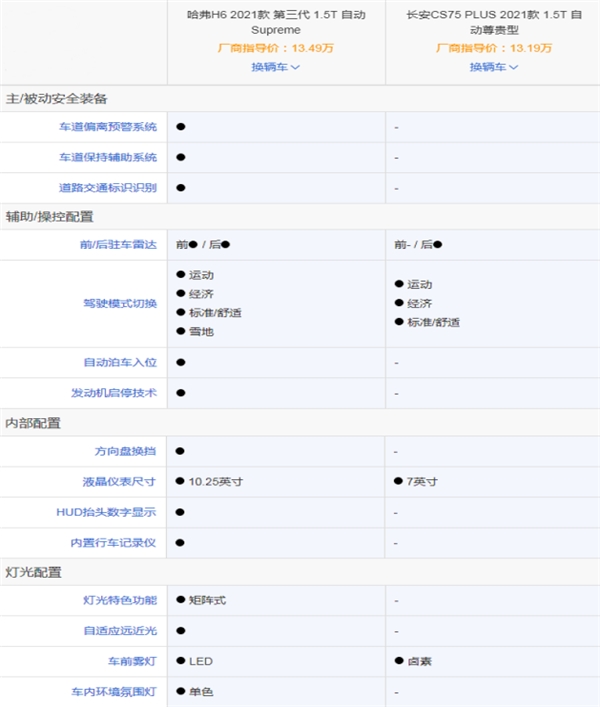Click HUD抬头数字显示 row label
Viewport: 600px width, 707px height.
(x=106, y=512)
